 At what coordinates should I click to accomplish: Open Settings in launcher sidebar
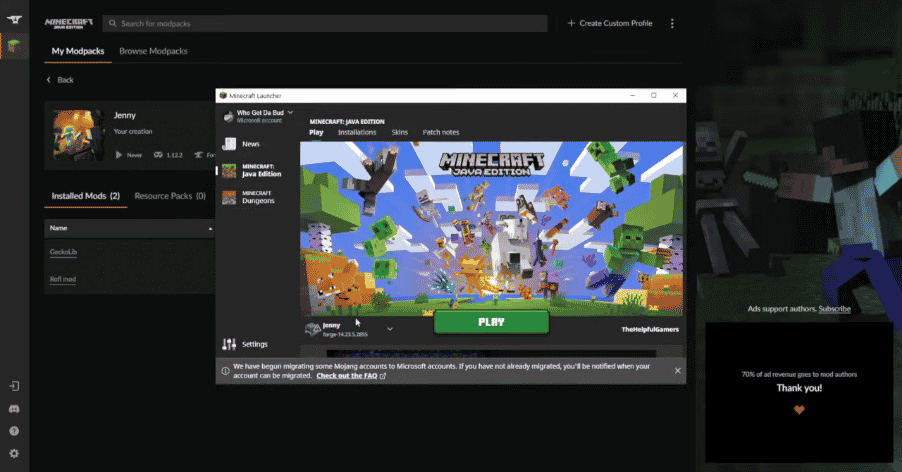coord(255,344)
